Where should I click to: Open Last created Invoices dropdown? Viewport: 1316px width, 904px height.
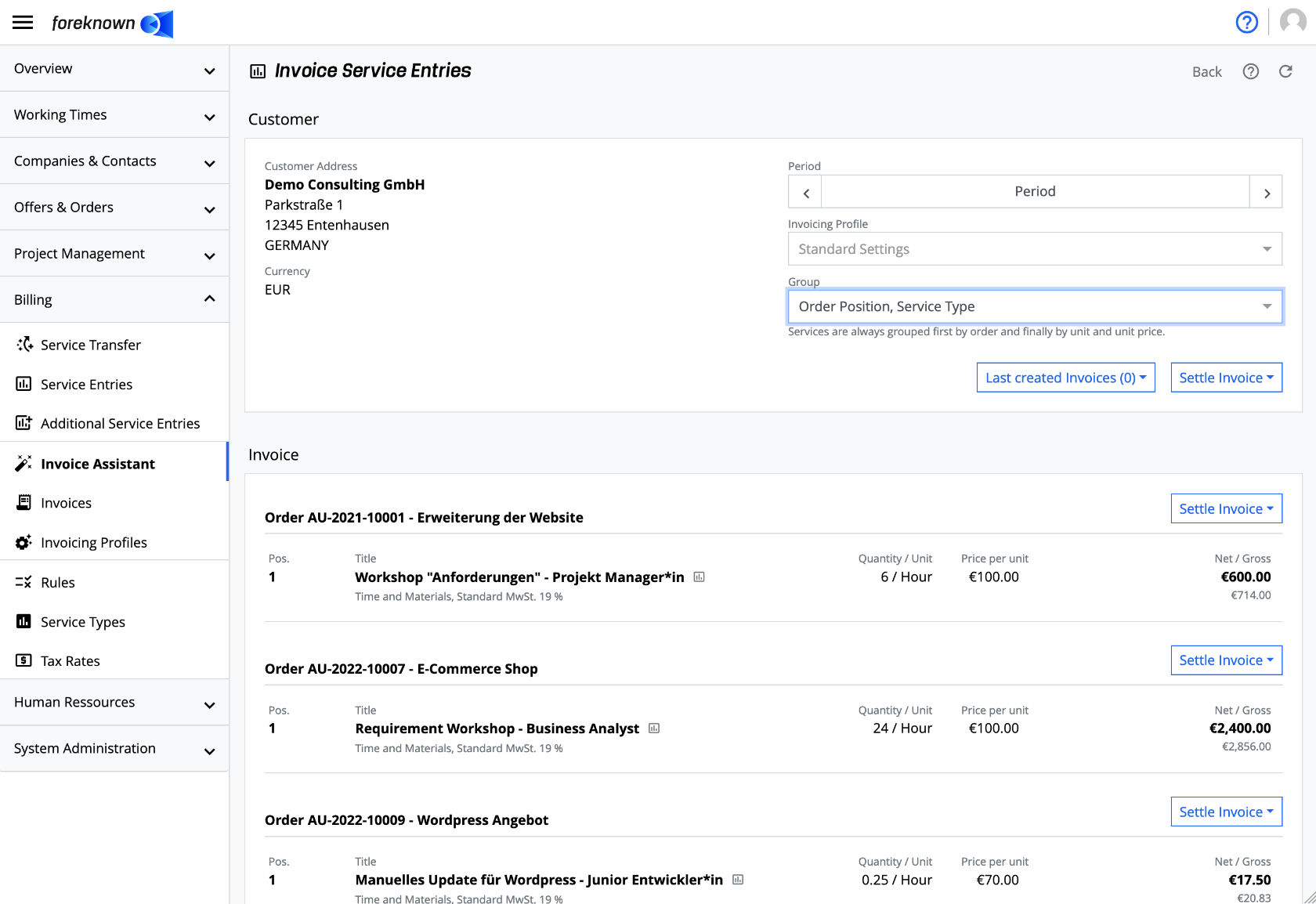(1065, 378)
